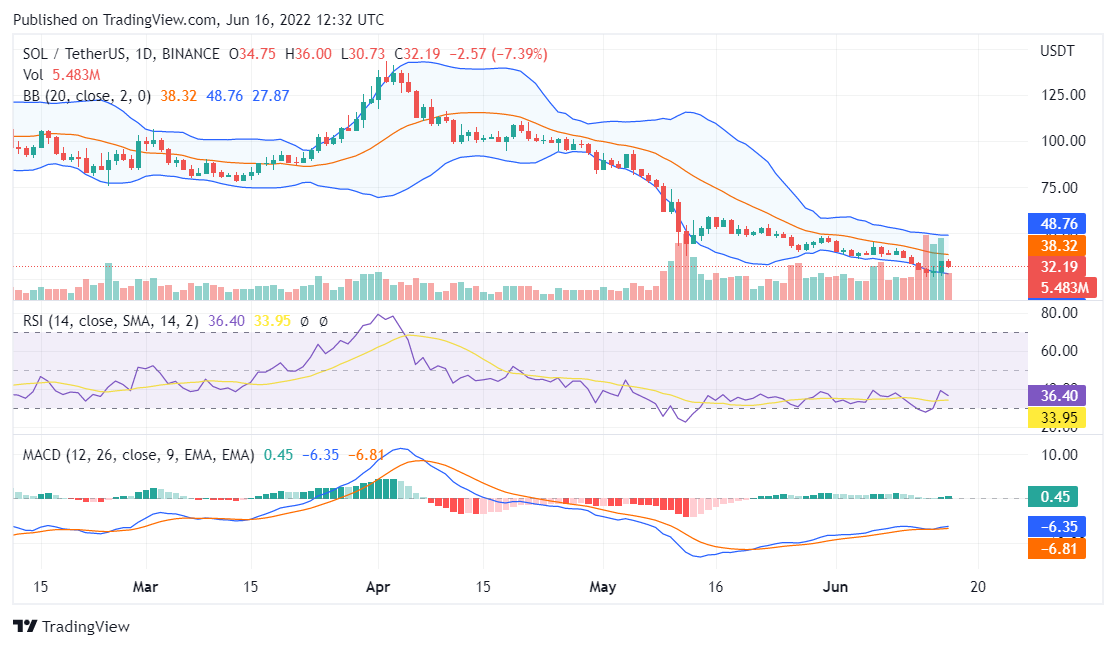
Task: Click the Jun label on the time axis
Action: [x=836, y=588]
